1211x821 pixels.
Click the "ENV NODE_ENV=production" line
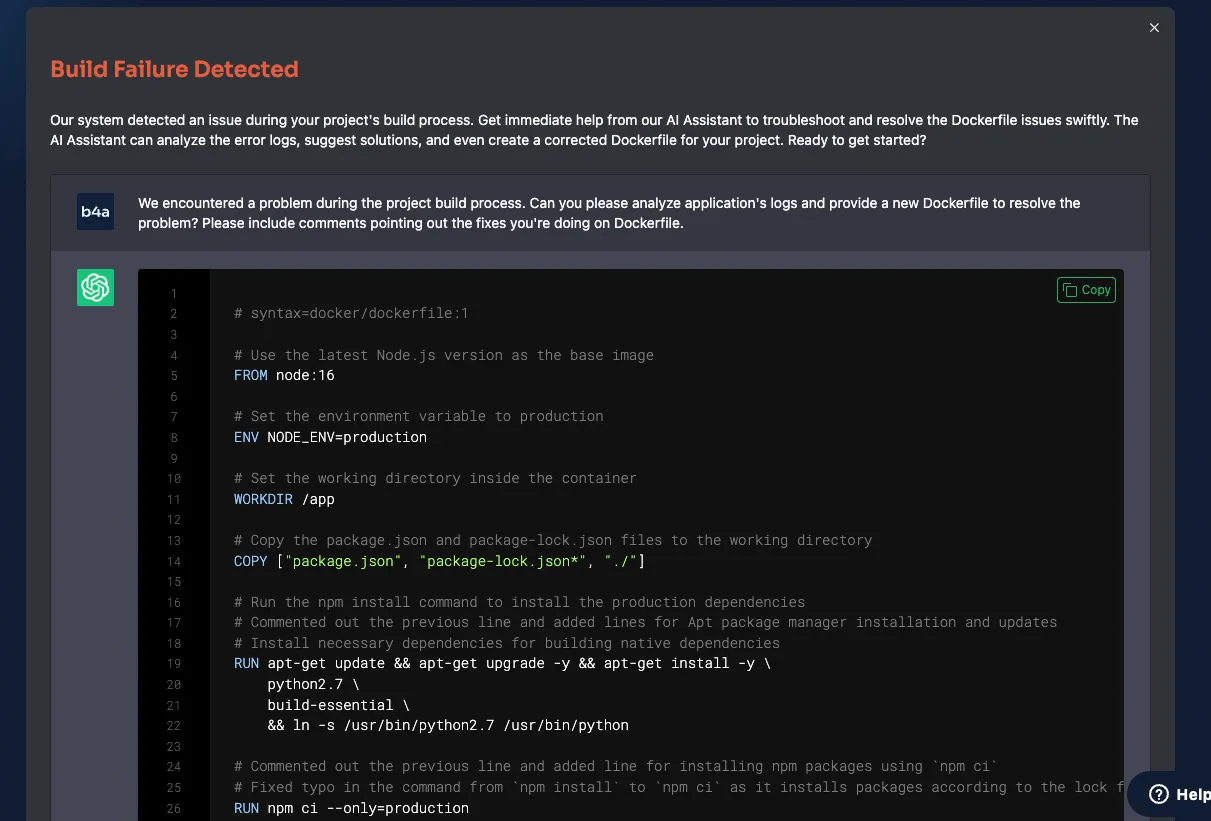tap(330, 437)
